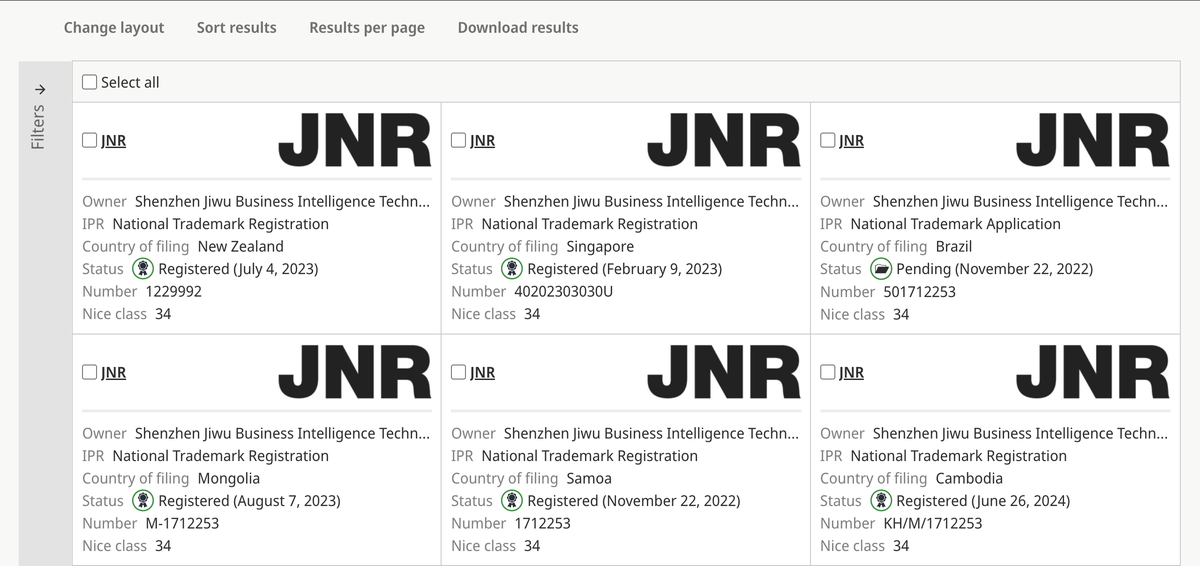The width and height of the screenshot is (1200, 566).
Task: Click the number 501712253
Action: tap(919, 291)
